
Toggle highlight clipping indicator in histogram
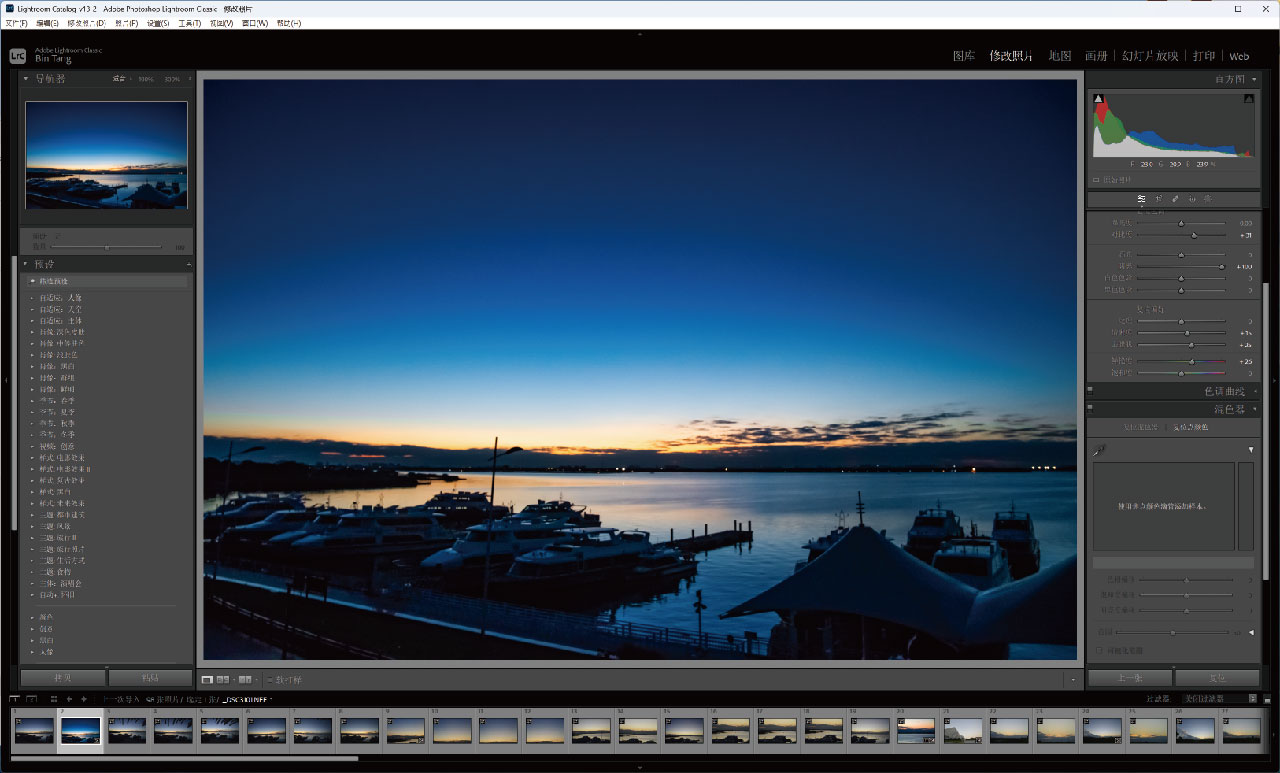1248,99
